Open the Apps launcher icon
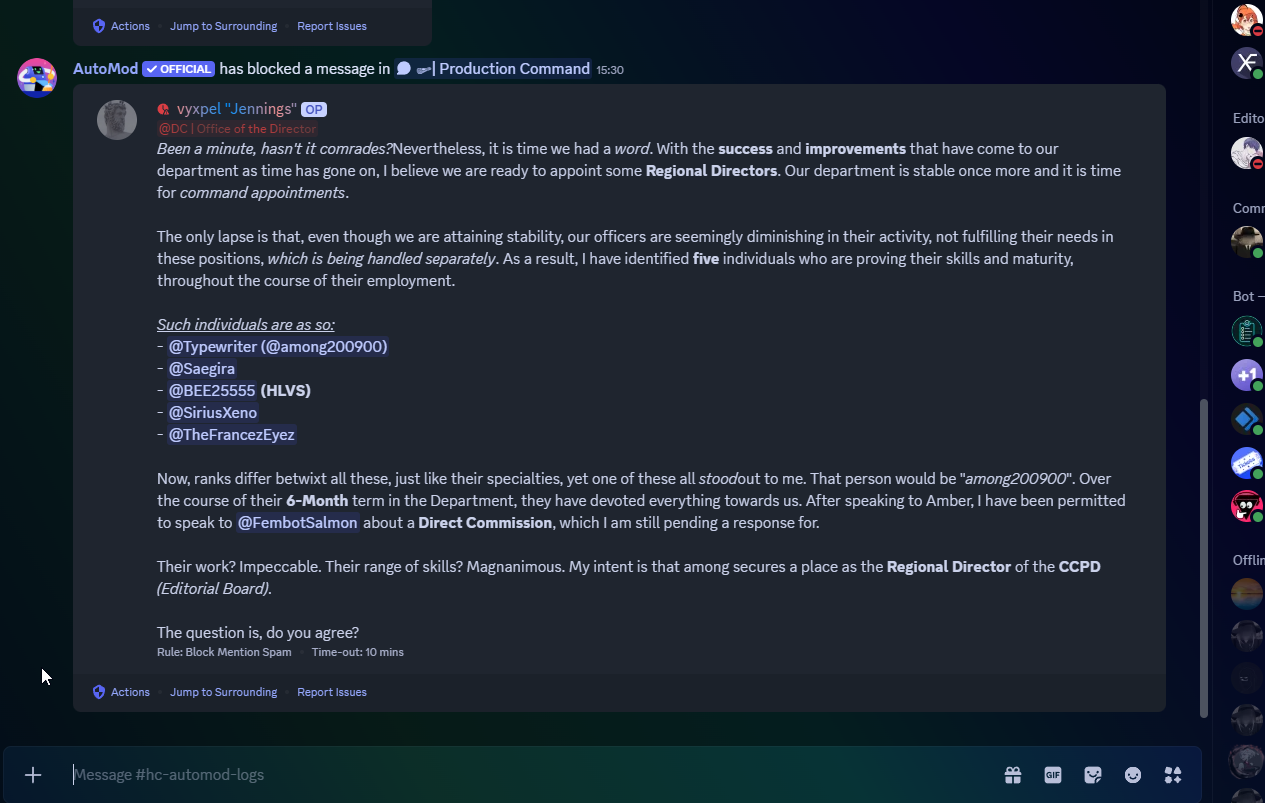The width and height of the screenshot is (1265, 803). click(x=1173, y=775)
